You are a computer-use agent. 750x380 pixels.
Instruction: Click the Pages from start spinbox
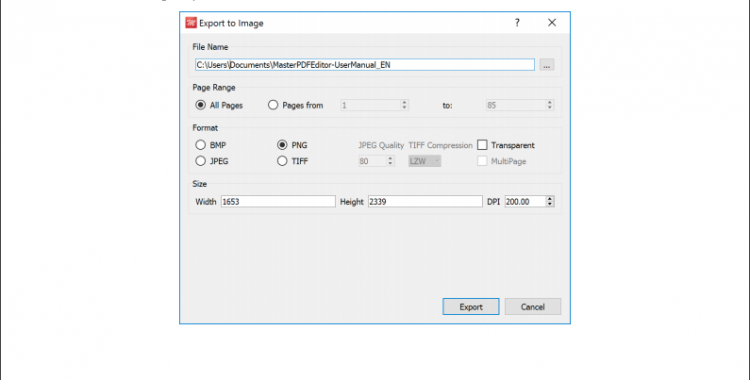click(374, 105)
